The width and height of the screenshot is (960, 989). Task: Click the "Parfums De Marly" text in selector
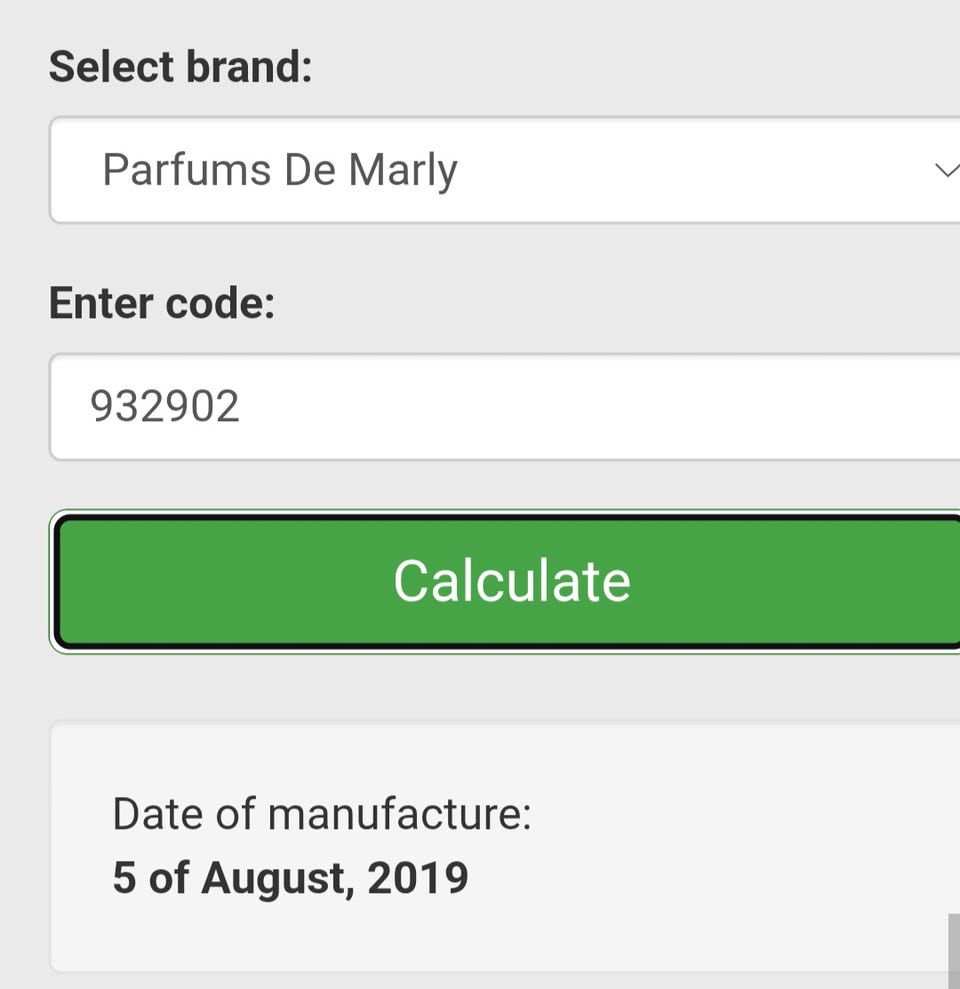279,170
